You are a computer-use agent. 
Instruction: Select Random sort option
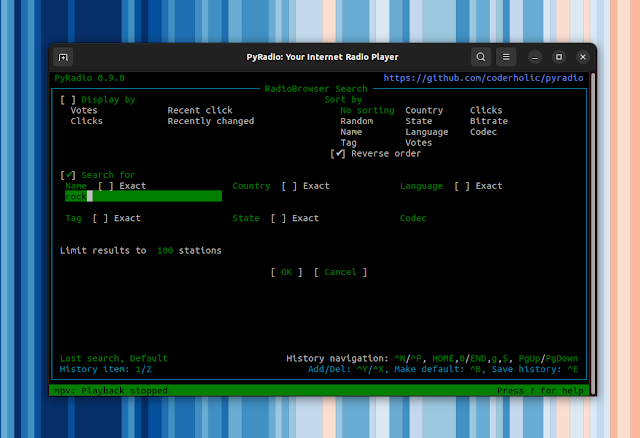(x=357, y=121)
